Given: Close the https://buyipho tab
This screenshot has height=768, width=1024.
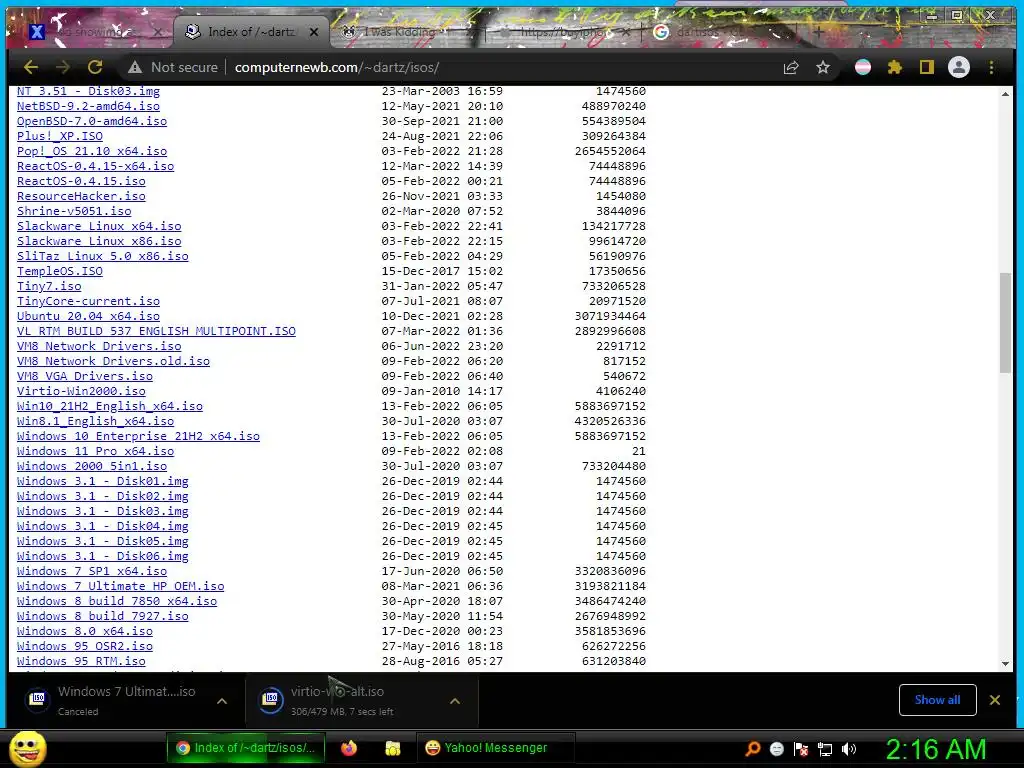Looking at the screenshot, I should [x=626, y=31].
